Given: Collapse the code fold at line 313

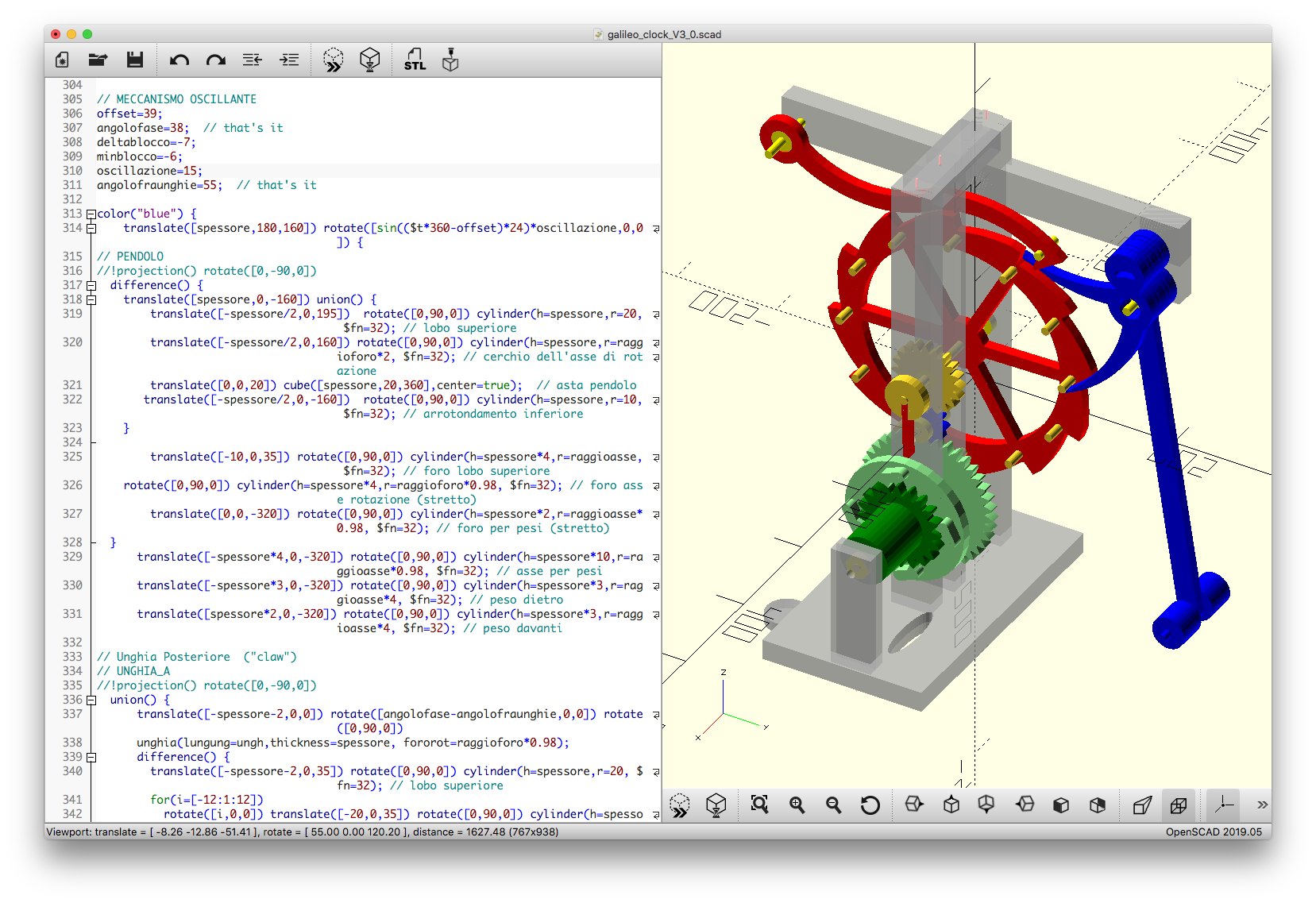Looking at the screenshot, I should coord(91,214).
